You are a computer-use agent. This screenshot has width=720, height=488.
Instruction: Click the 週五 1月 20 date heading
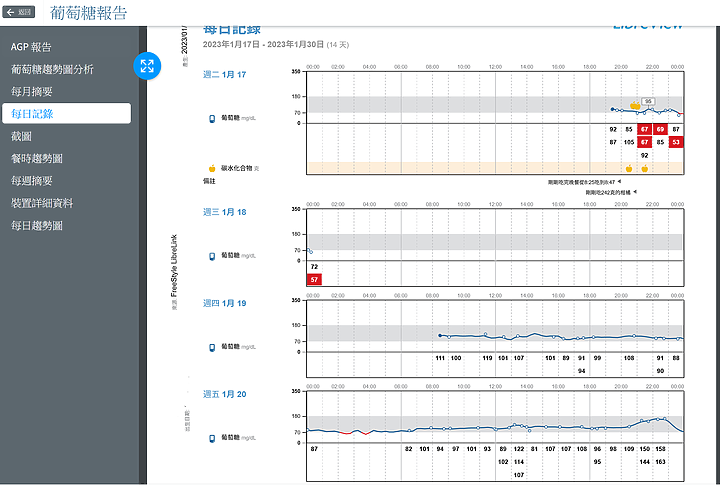coord(225,393)
